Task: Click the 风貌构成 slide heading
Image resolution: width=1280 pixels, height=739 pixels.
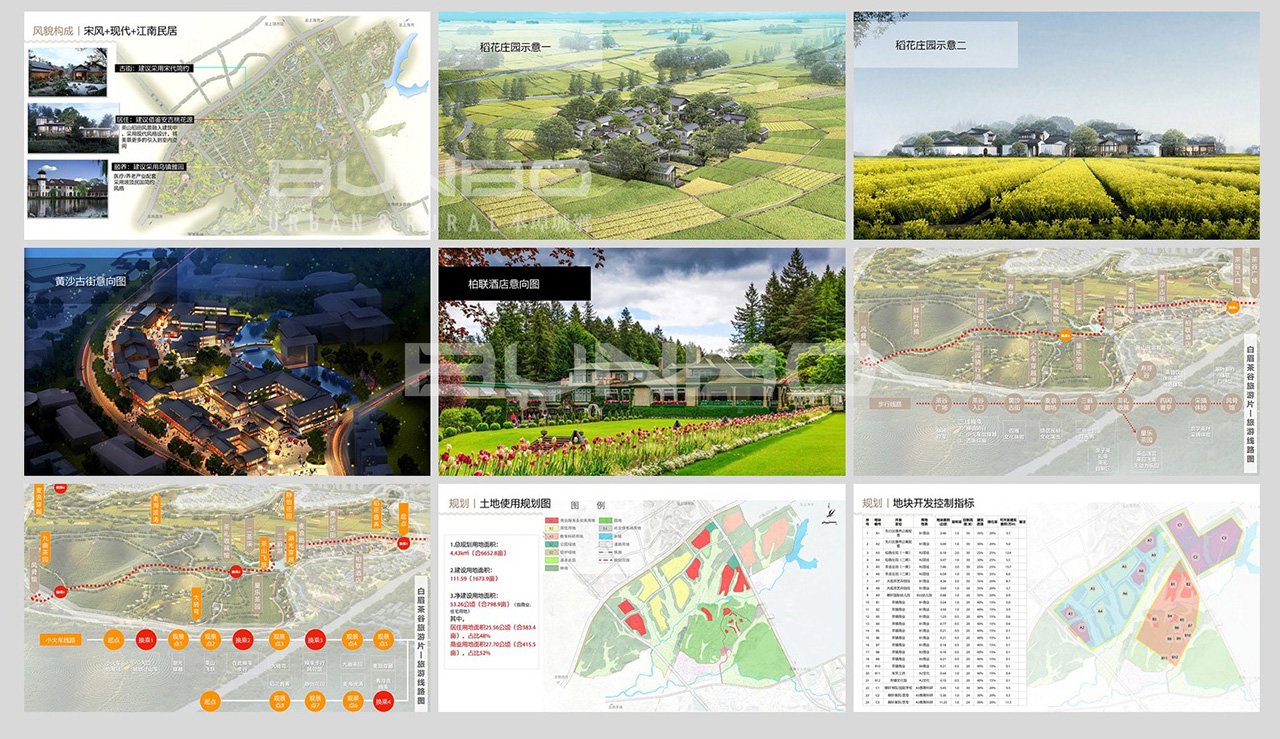Action: (x=55, y=31)
